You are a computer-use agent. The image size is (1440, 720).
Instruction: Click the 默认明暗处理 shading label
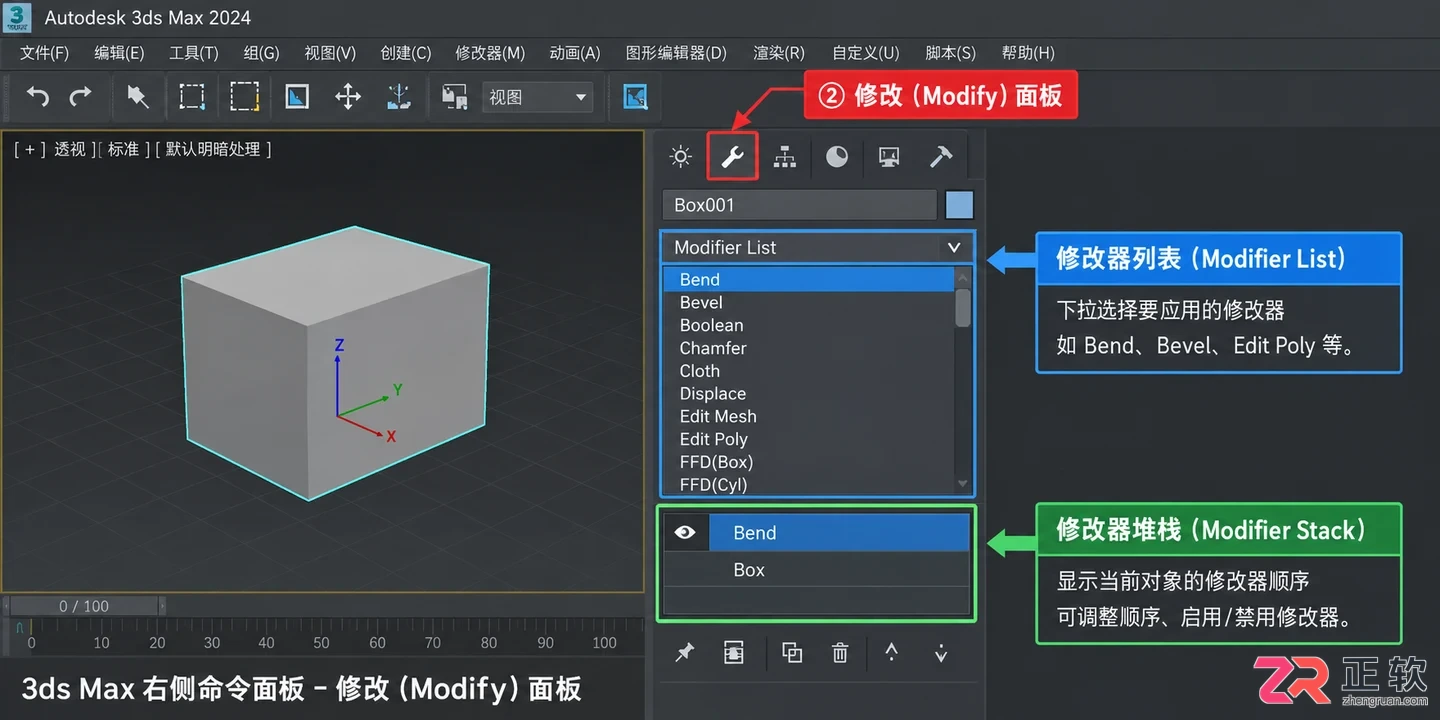pyautogui.click(x=213, y=149)
